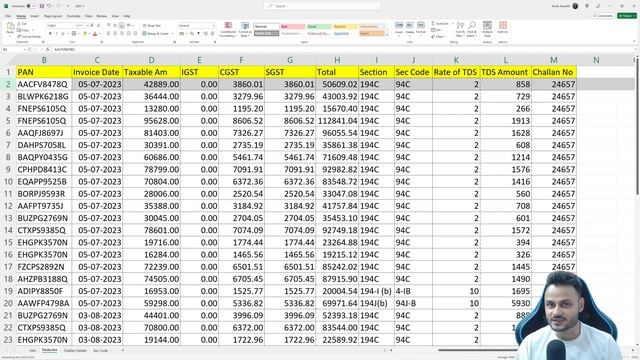640x360 pixels.
Task: Apply the Normal cell style
Action: tap(266, 27)
